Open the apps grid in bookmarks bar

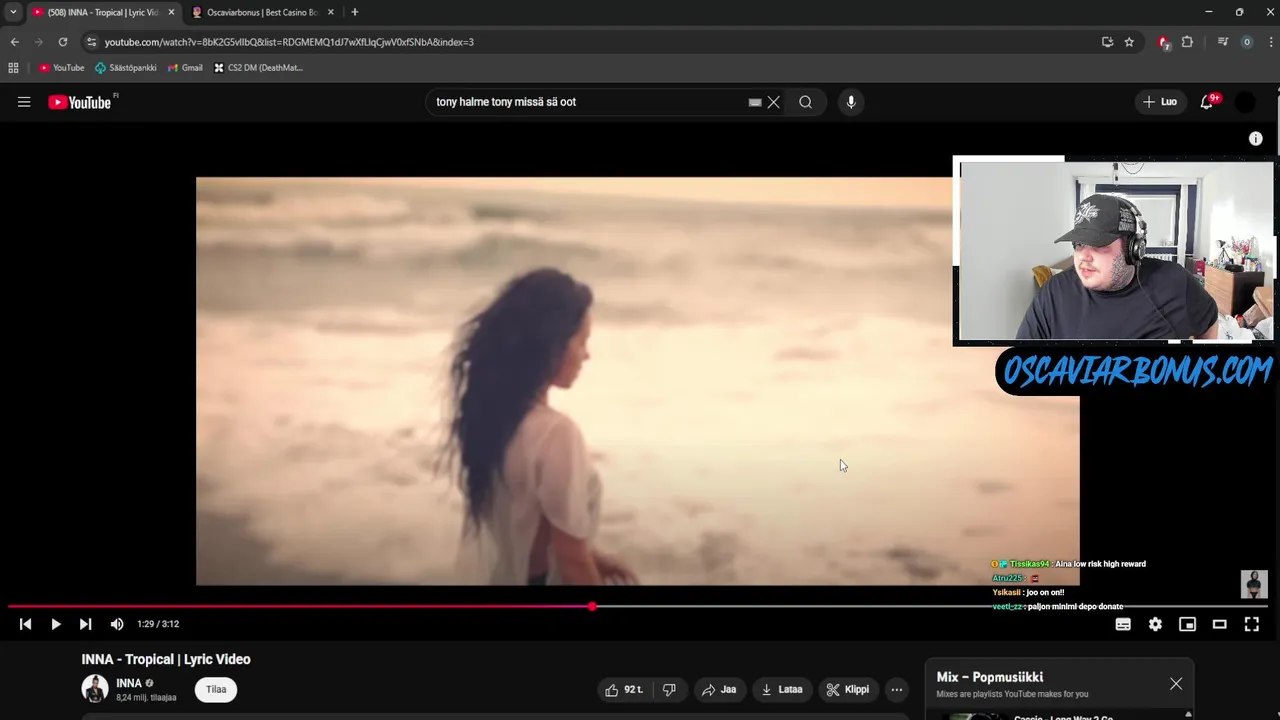(x=13, y=68)
